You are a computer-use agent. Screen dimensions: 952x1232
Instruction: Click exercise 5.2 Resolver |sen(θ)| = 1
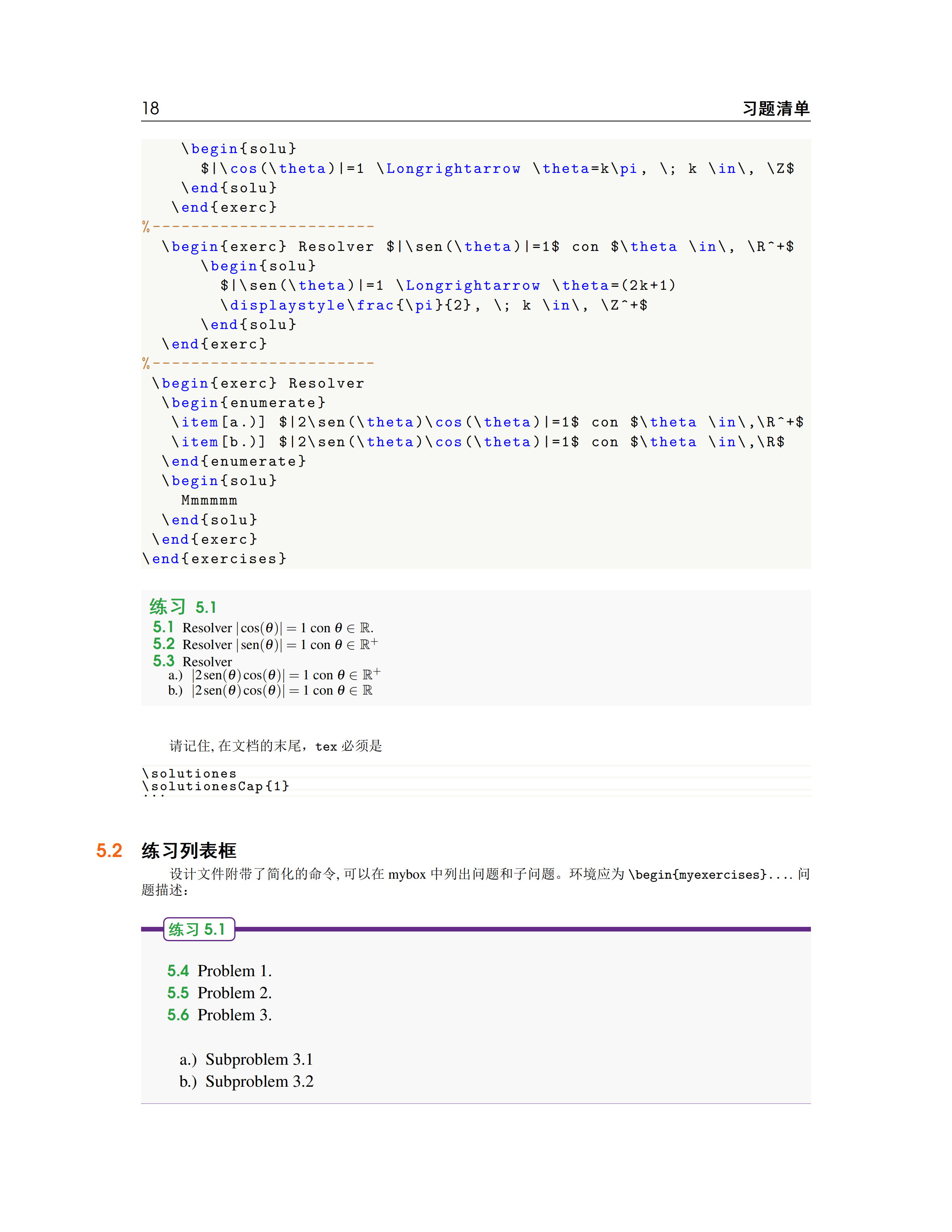point(266,644)
